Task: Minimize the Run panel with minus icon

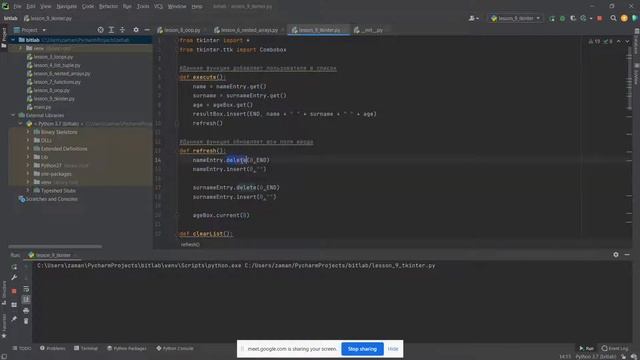Action: (627, 255)
